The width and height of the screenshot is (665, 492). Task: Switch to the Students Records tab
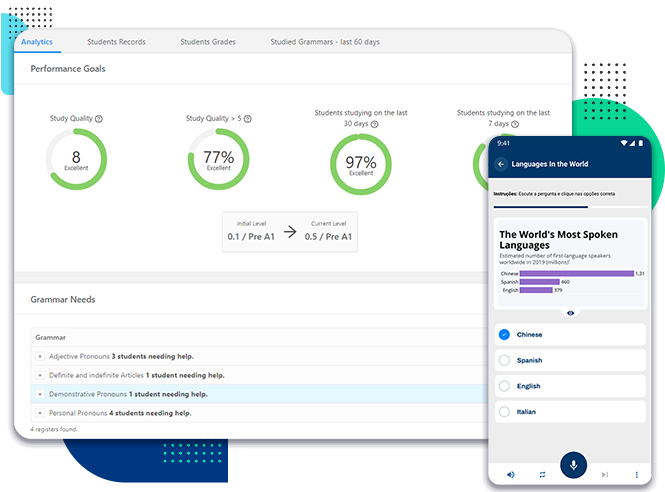pyautogui.click(x=116, y=42)
